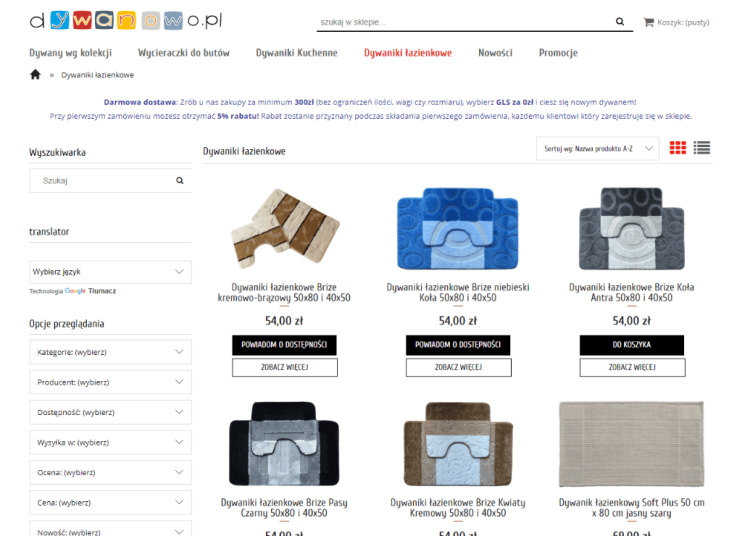Switch to list view layout
This screenshot has width=750, height=536.
pyautogui.click(x=702, y=148)
